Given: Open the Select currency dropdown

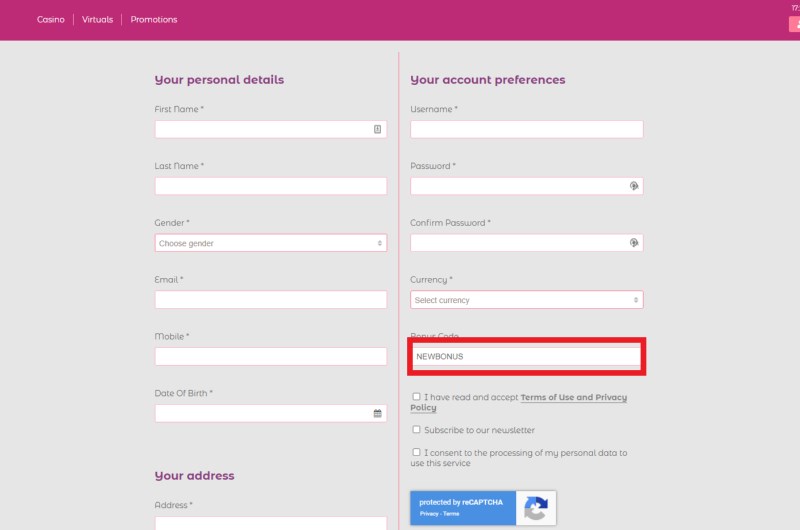Looking at the screenshot, I should 527,300.
